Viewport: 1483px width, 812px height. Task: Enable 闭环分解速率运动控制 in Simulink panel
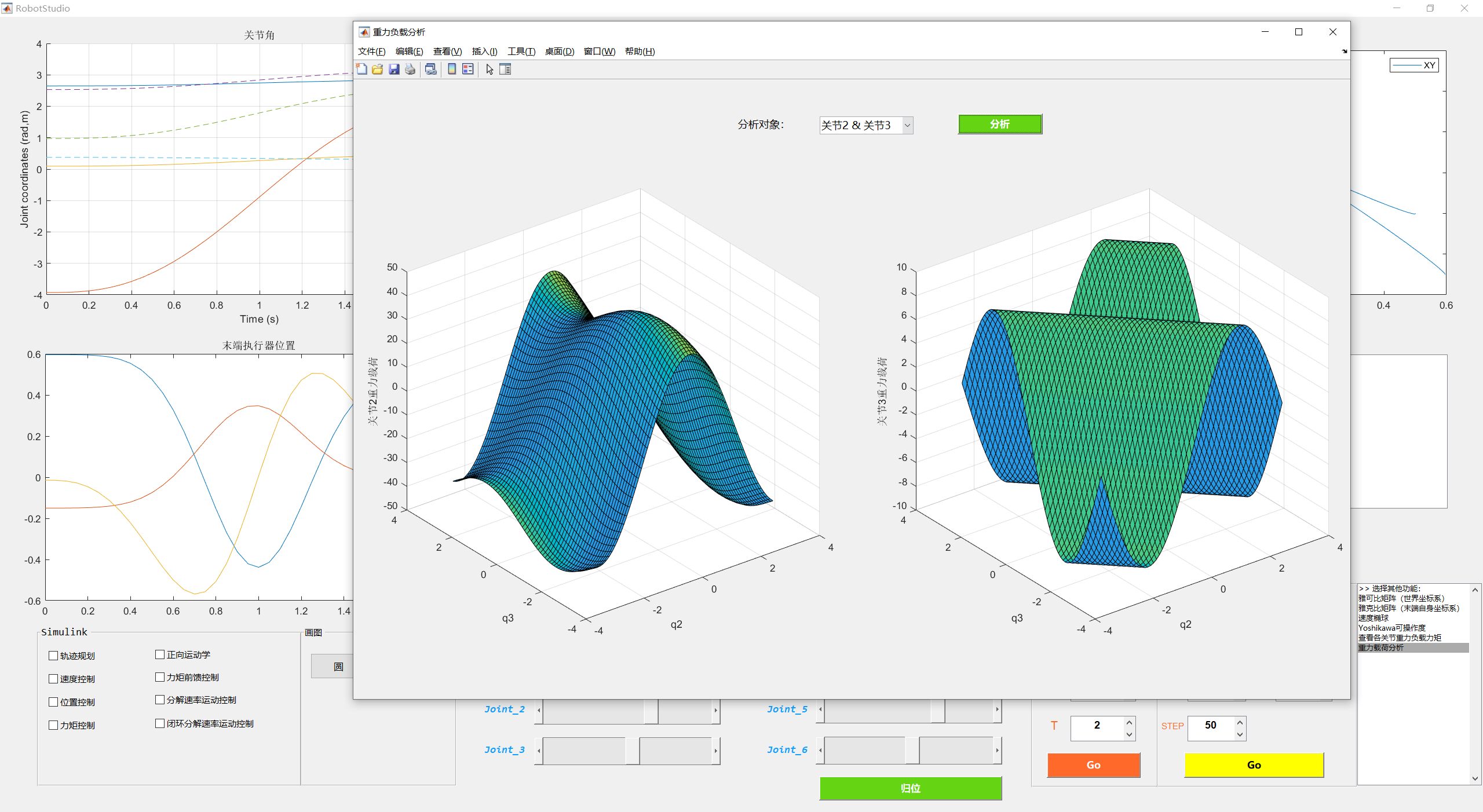[x=160, y=723]
